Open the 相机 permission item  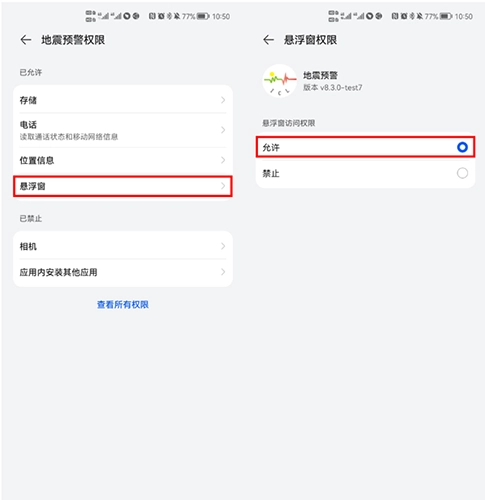pos(123,246)
